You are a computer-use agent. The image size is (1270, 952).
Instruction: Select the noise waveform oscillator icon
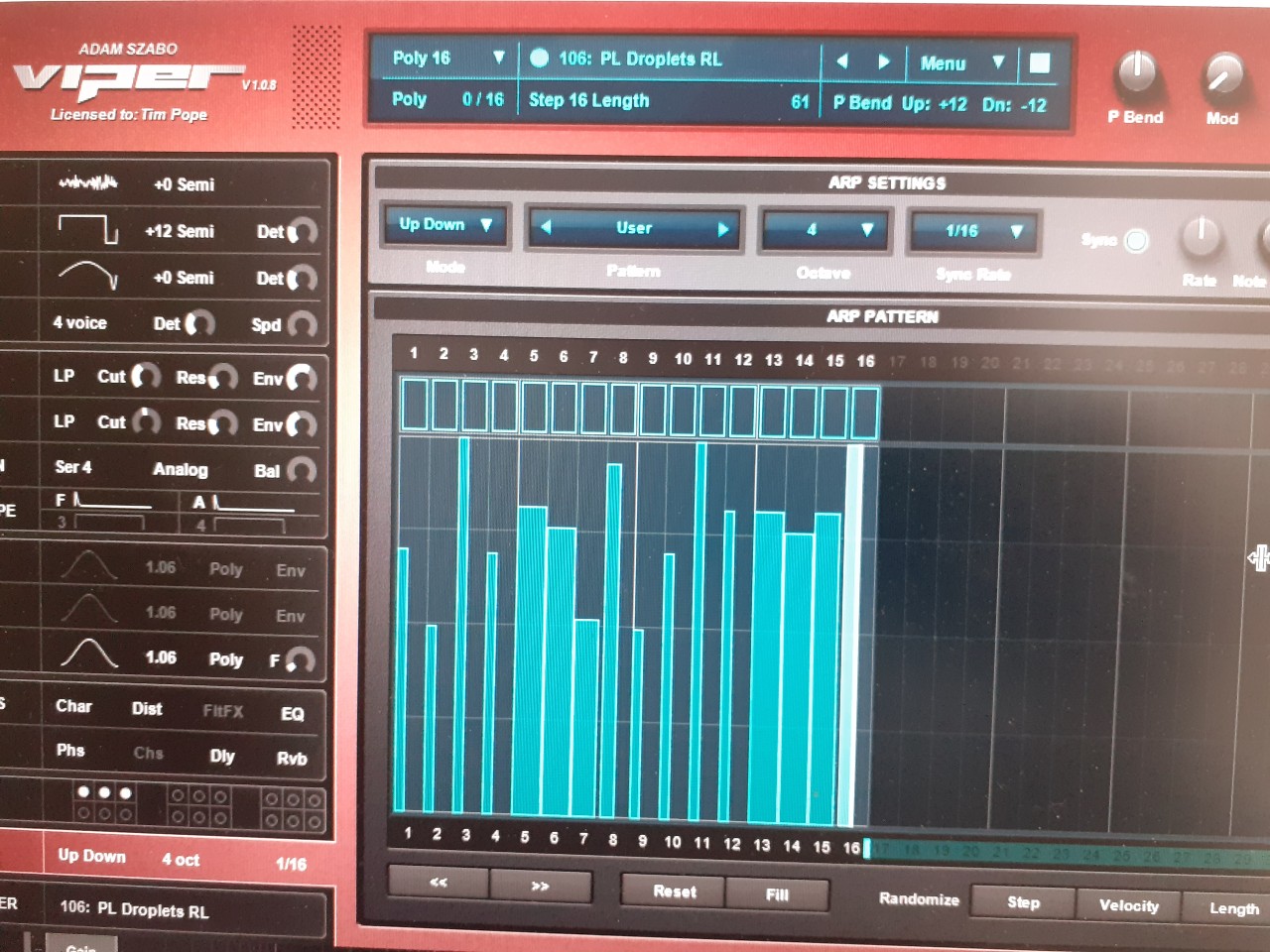[87, 182]
